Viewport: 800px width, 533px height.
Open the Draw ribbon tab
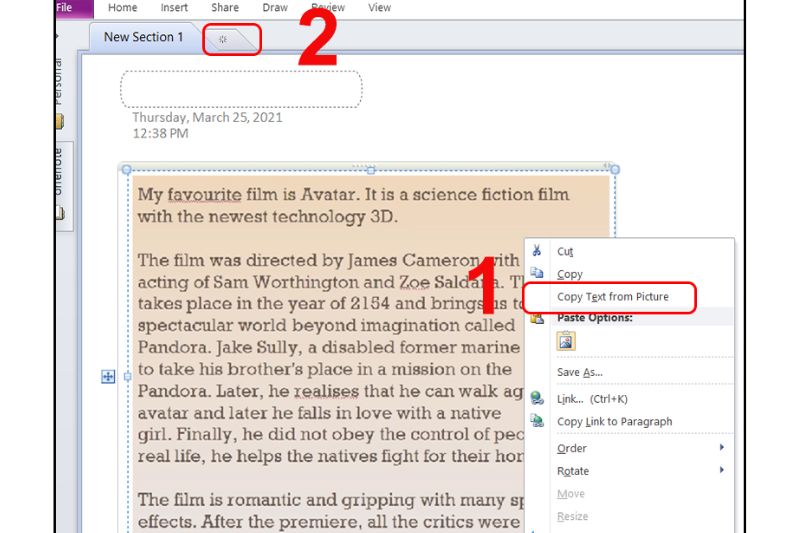pyautogui.click(x=275, y=8)
